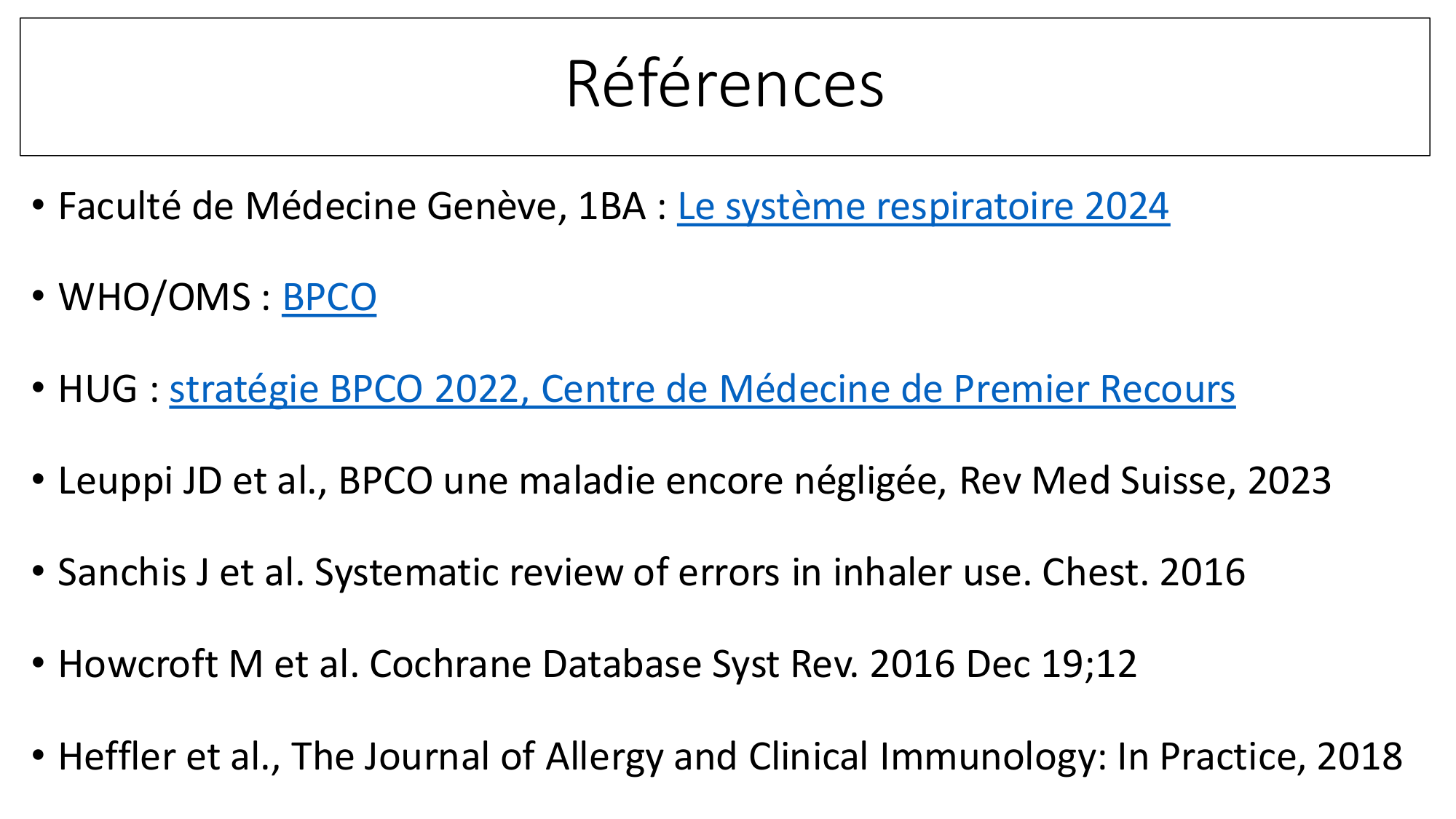1456x819 pixels.
Task: Select the Heffler et al. reference line
Action: 728,756
